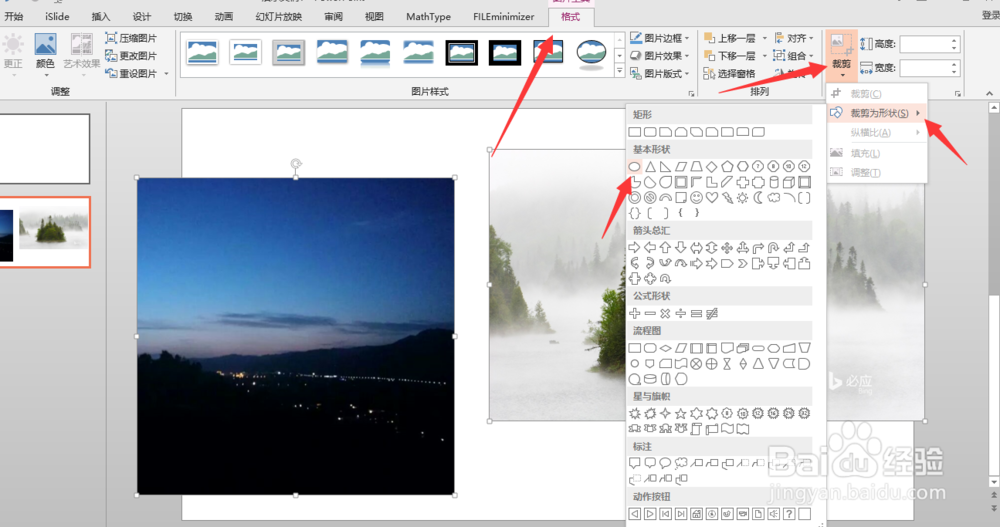Click the 宽度 width input field
The image size is (1000, 527).
coord(929,68)
